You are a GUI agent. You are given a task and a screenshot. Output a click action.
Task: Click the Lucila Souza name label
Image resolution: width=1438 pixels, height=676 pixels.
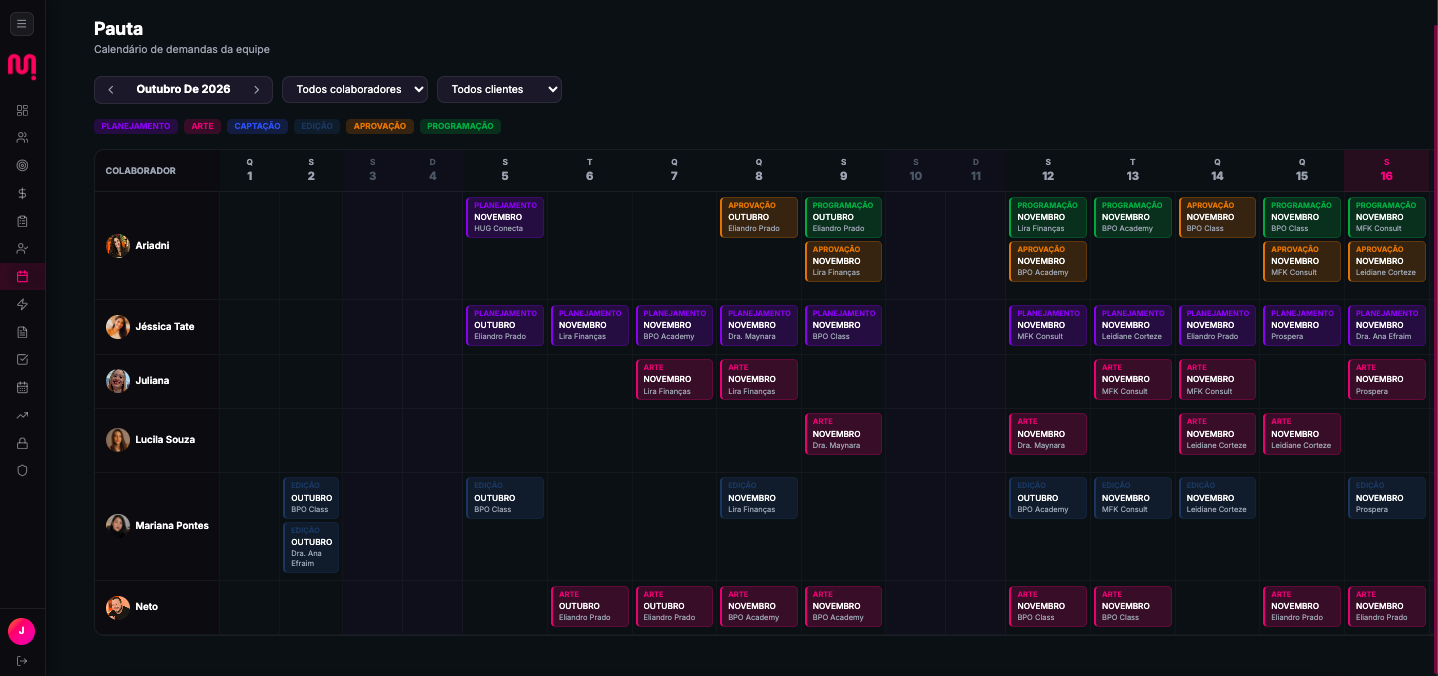click(165, 440)
